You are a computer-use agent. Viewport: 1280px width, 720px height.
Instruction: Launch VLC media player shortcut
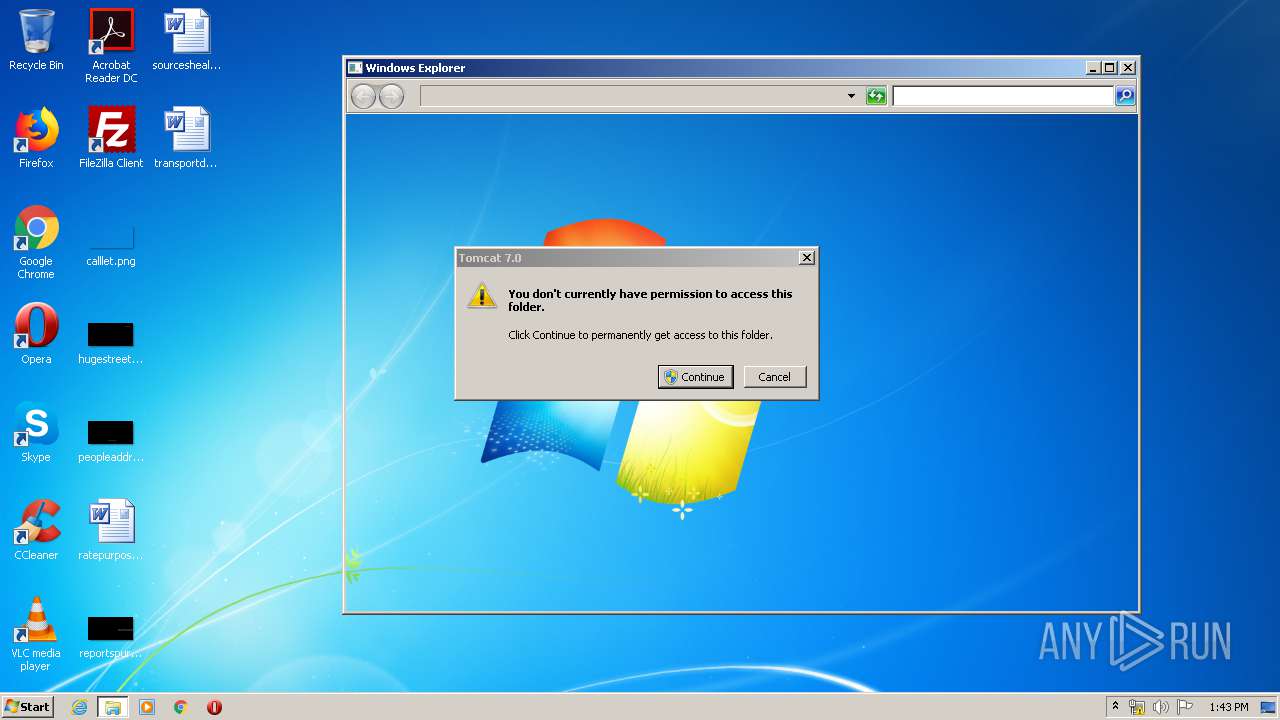coord(36,634)
